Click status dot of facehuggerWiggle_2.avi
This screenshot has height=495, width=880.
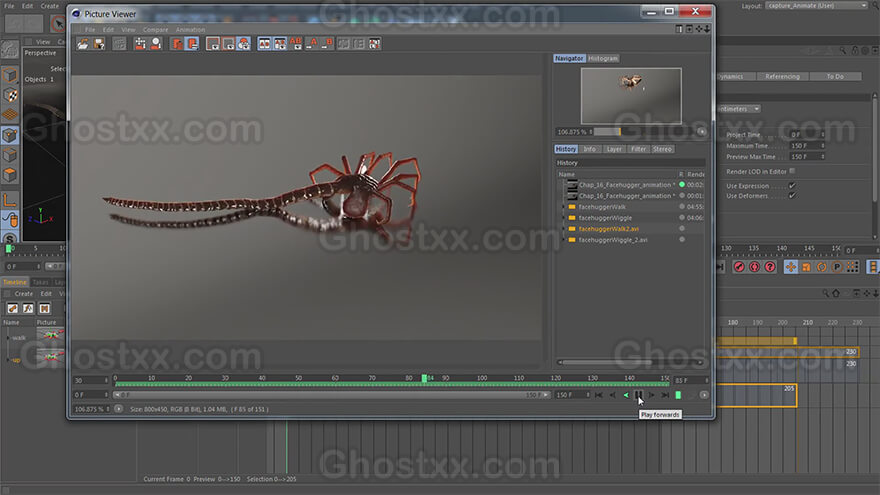[682, 240]
